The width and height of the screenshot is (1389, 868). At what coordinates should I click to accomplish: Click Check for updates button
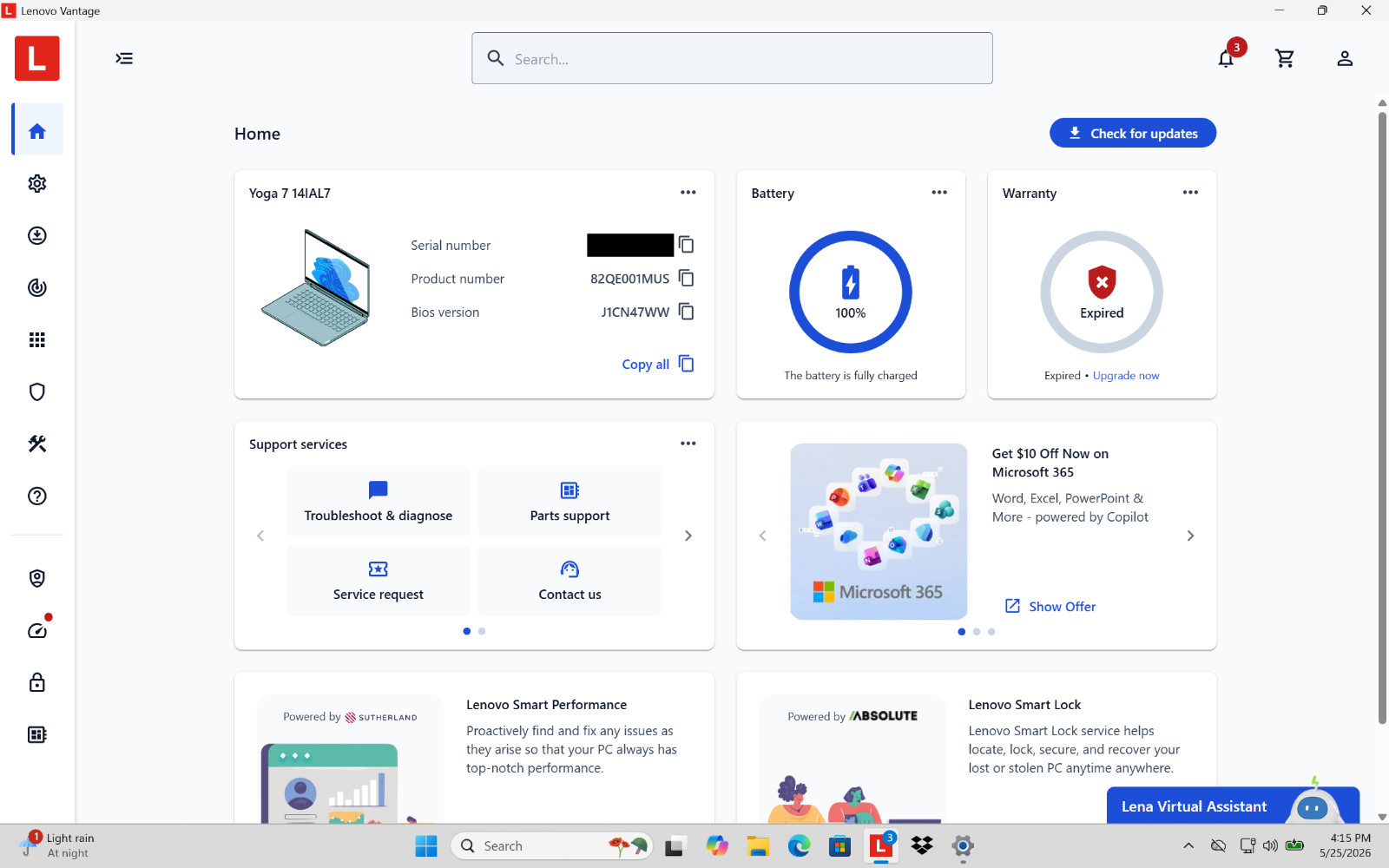coord(1133,133)
